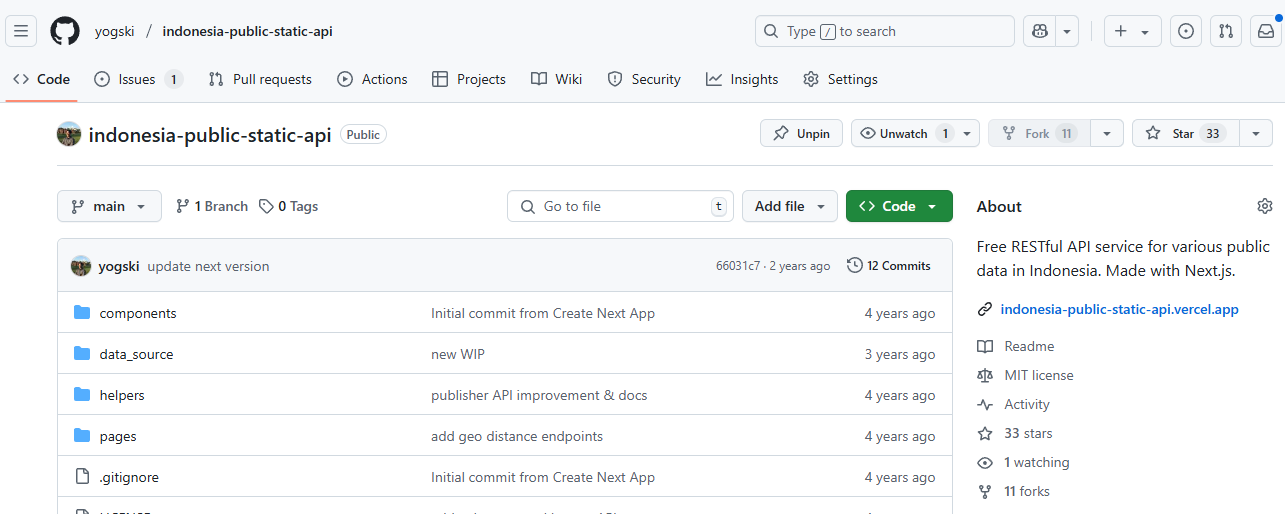Click the Public visibility label
1285x514 pixels.
pos(363,134)
